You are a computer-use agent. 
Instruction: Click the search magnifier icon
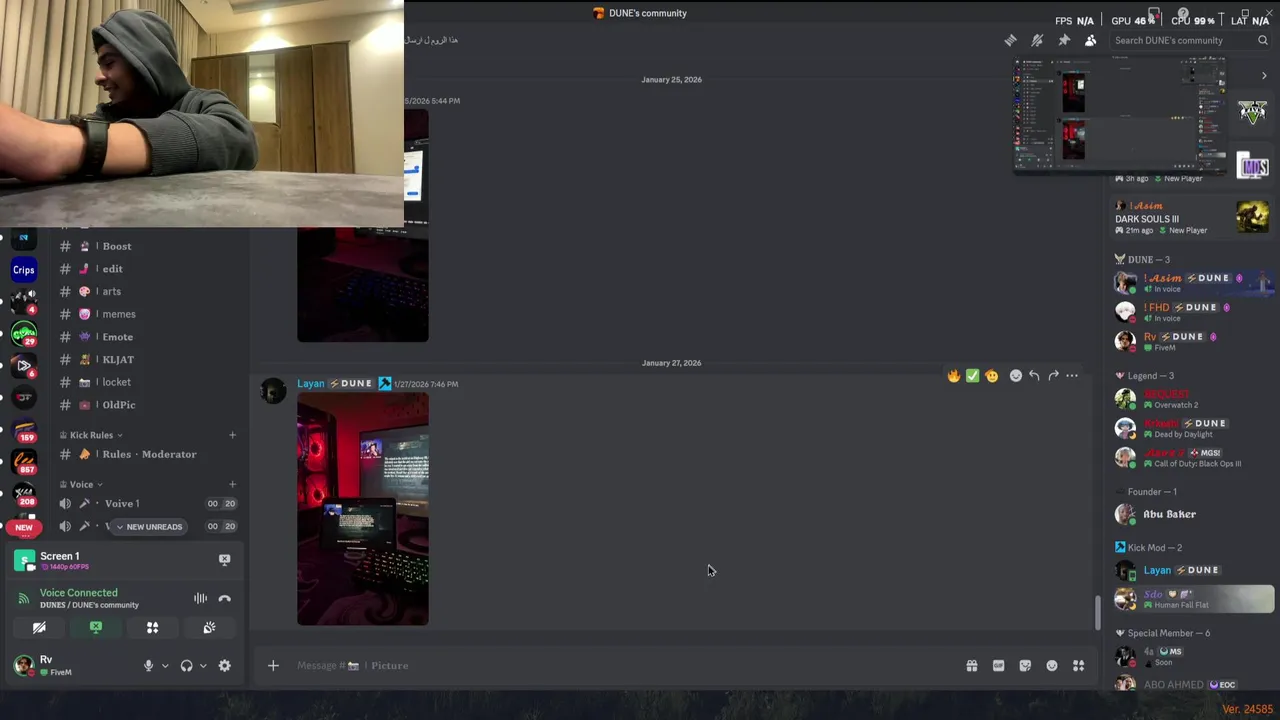[1263, 40]
